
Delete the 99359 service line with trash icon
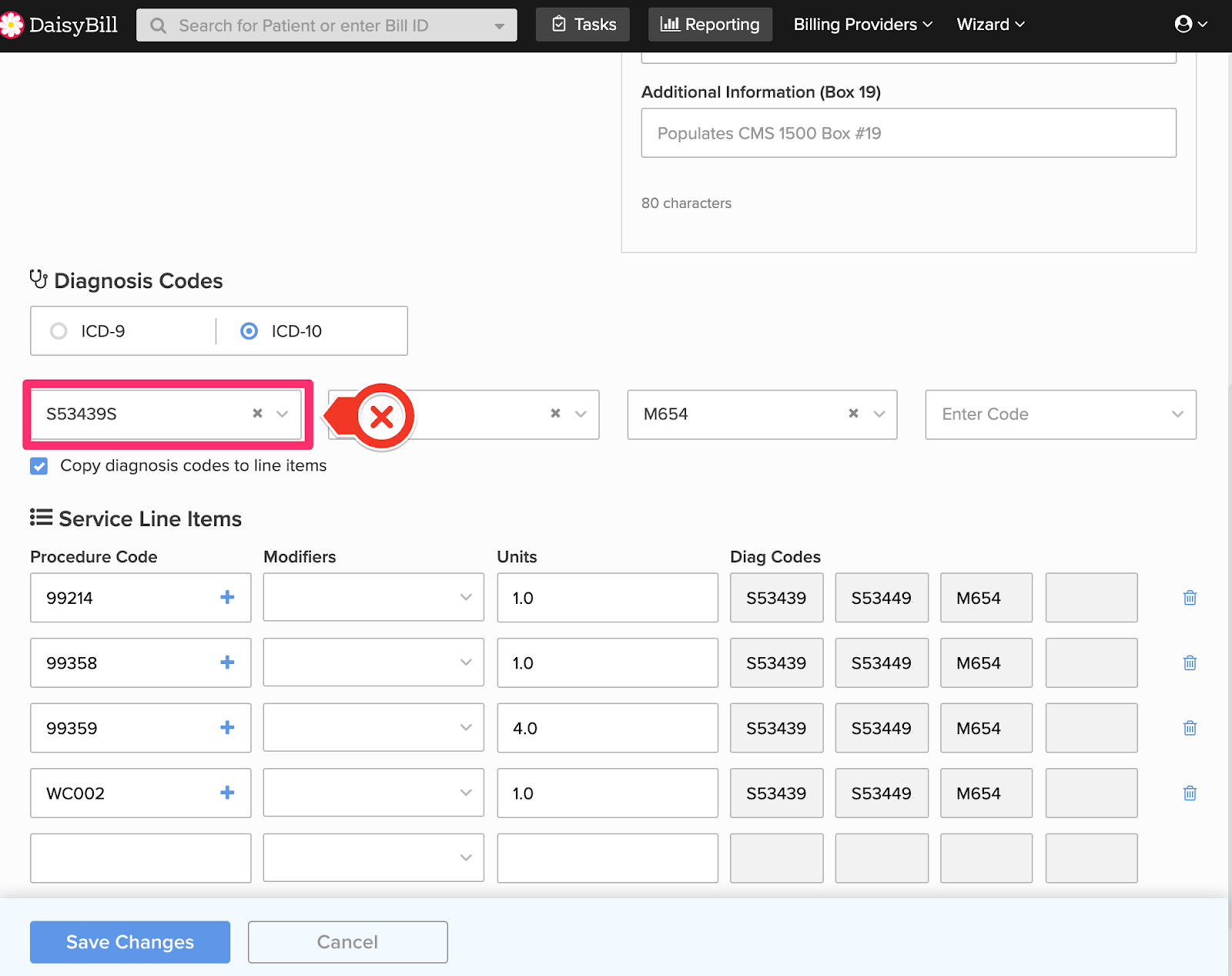click(x=1190, y=728)
